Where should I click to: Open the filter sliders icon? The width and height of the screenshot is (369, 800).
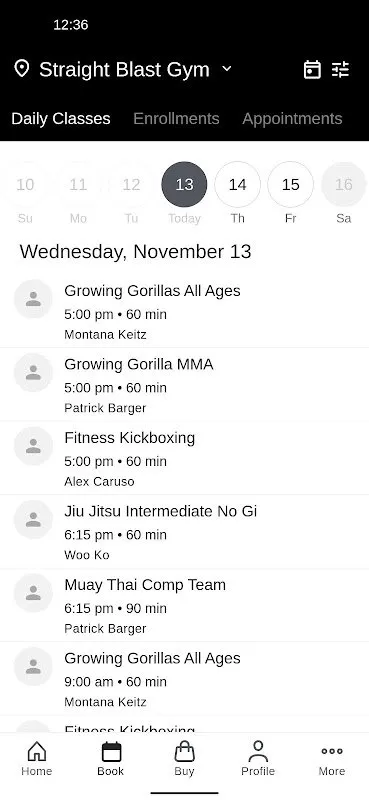[x=340, y=69]
